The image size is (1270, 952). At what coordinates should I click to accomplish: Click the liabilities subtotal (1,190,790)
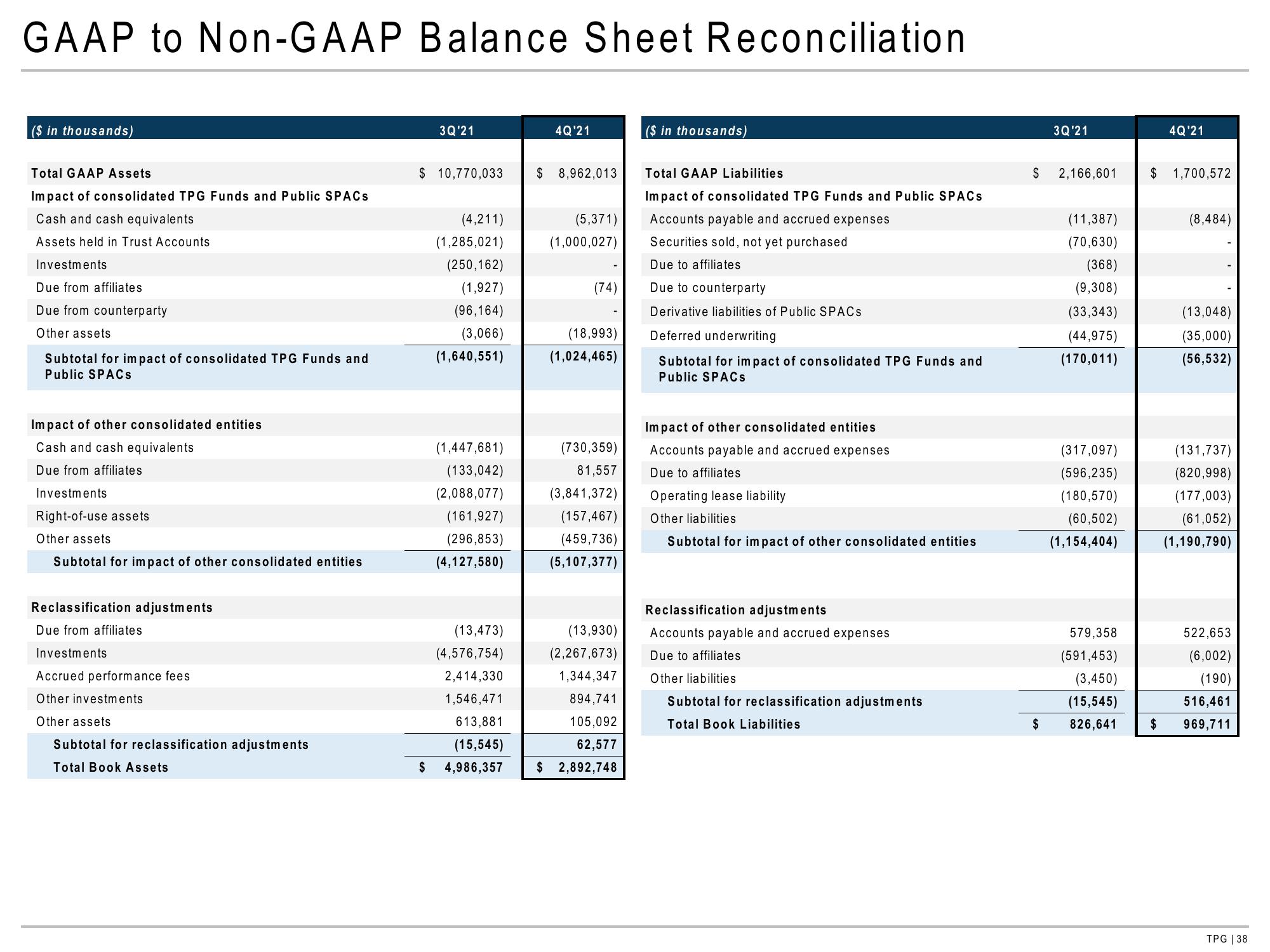(1198, 541)
